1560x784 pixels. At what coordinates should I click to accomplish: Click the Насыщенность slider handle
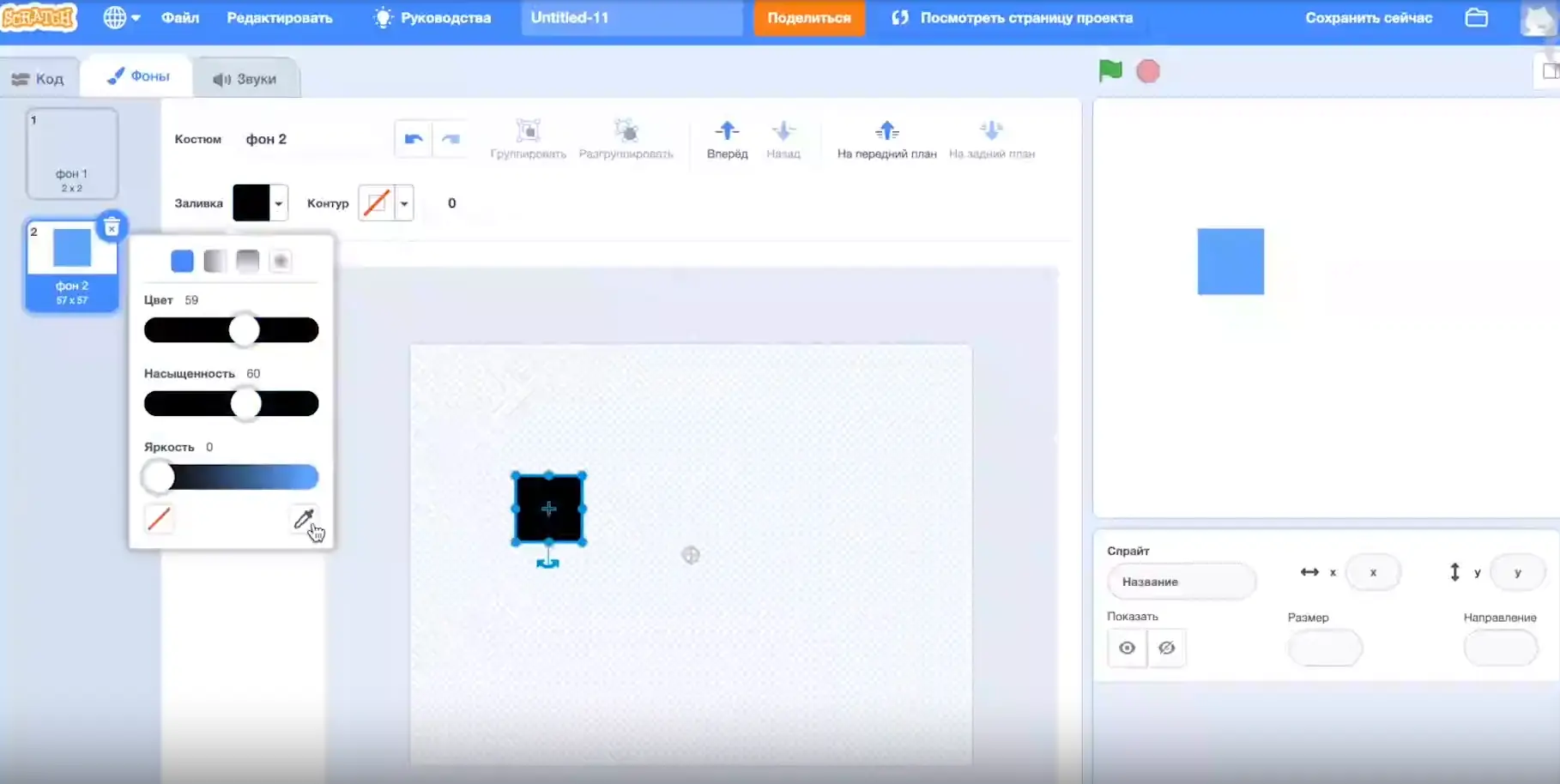coord(246,403)
